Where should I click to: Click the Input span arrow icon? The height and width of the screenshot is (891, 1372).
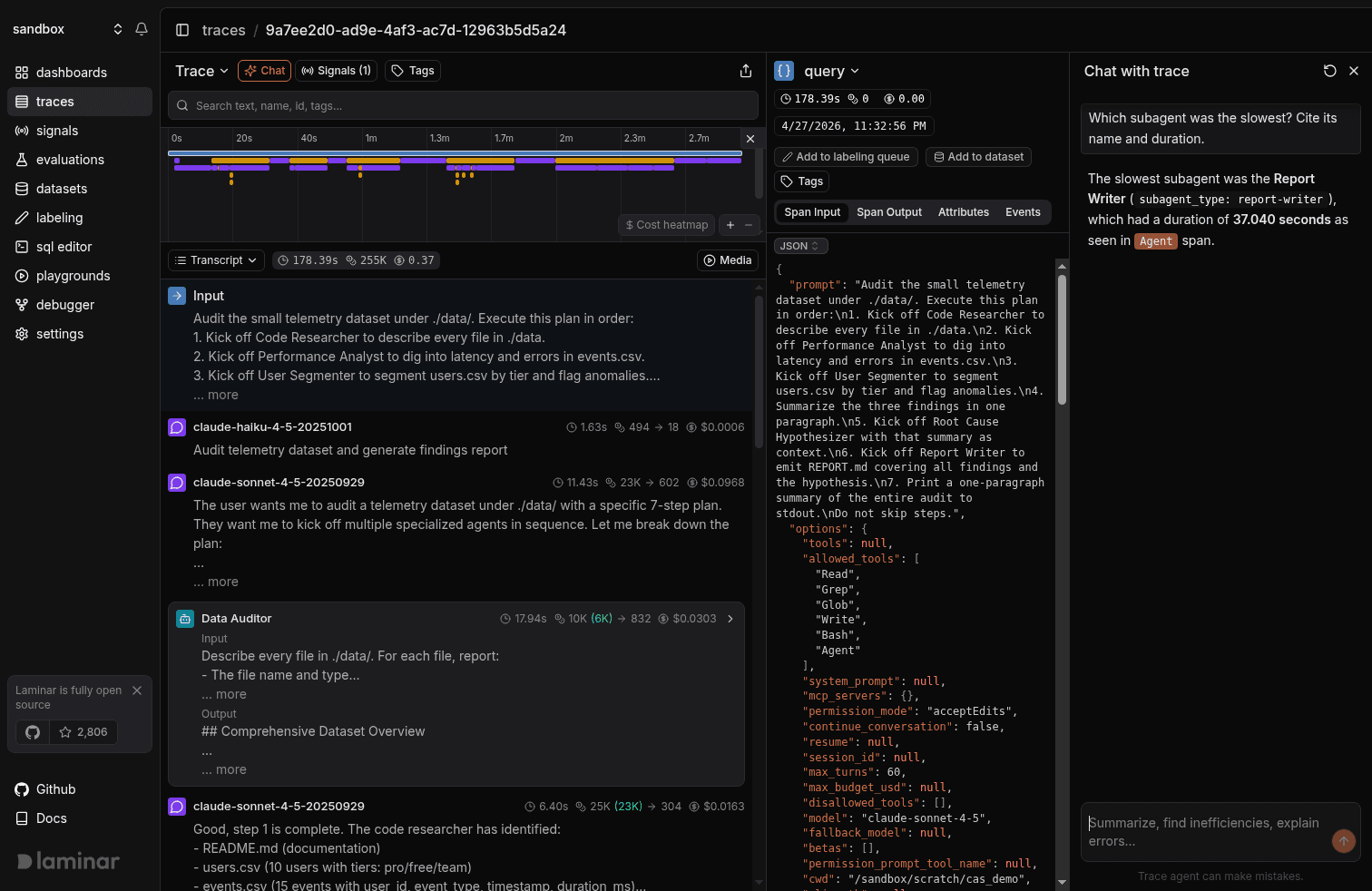click(177, 296)
